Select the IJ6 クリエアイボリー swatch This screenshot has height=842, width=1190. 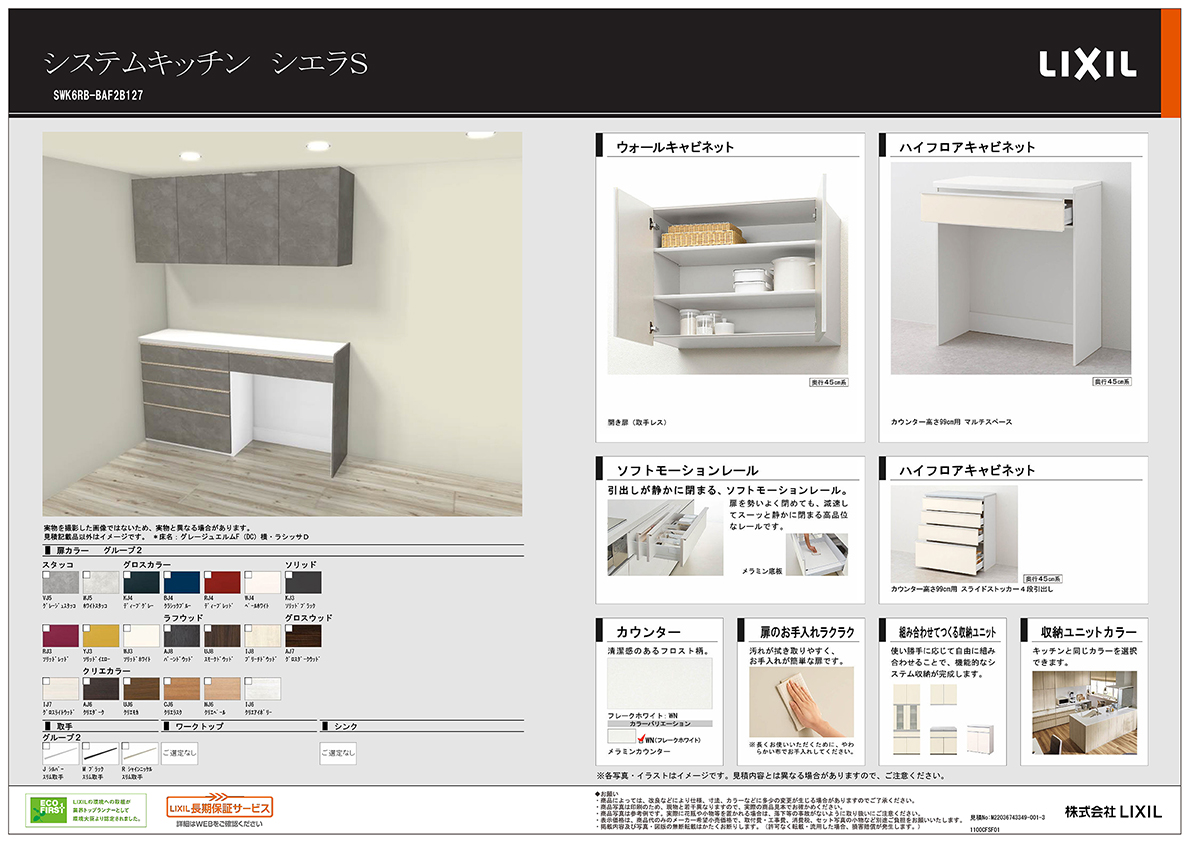click(x=263, y=689)
